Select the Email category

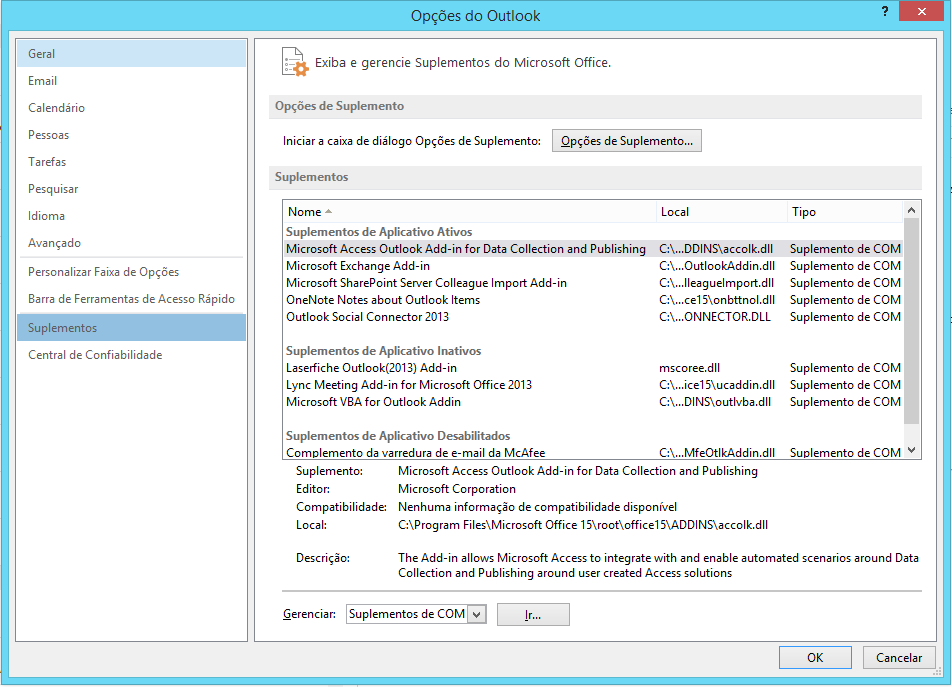pos(43,81)
